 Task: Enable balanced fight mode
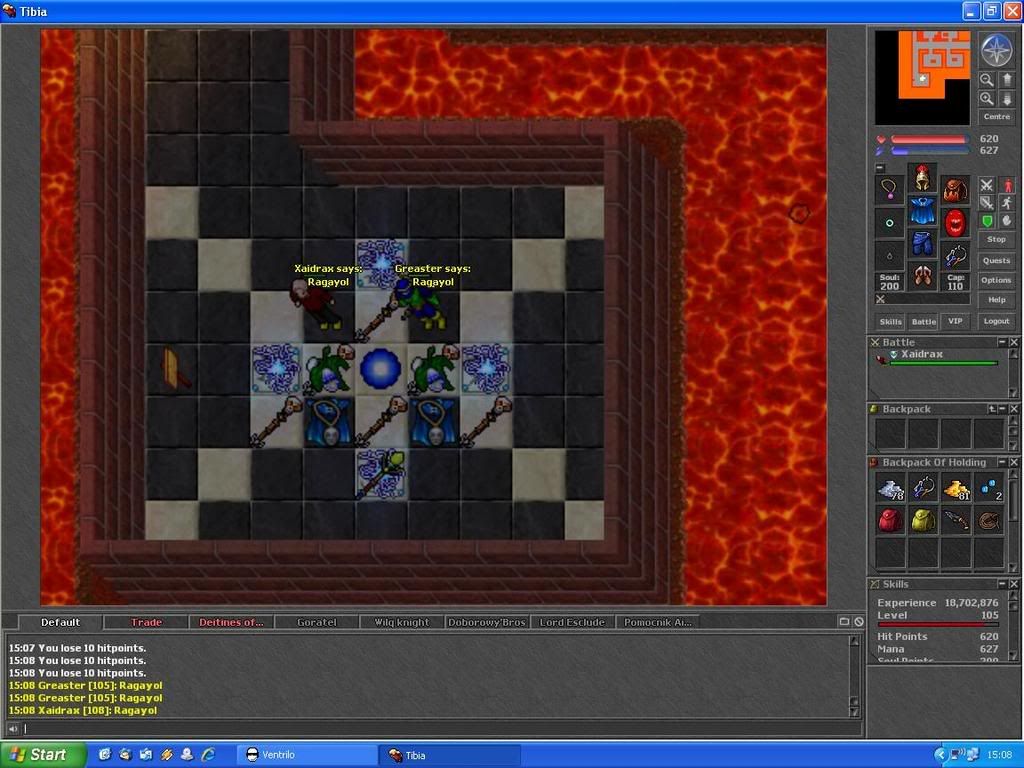click(x=987, y=203)
